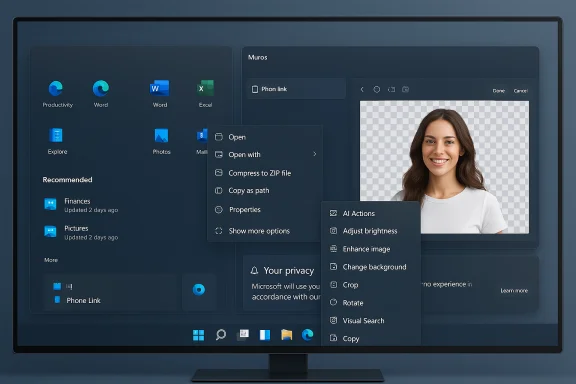Click the bell icon beside Your privacy

coord(254,271)
